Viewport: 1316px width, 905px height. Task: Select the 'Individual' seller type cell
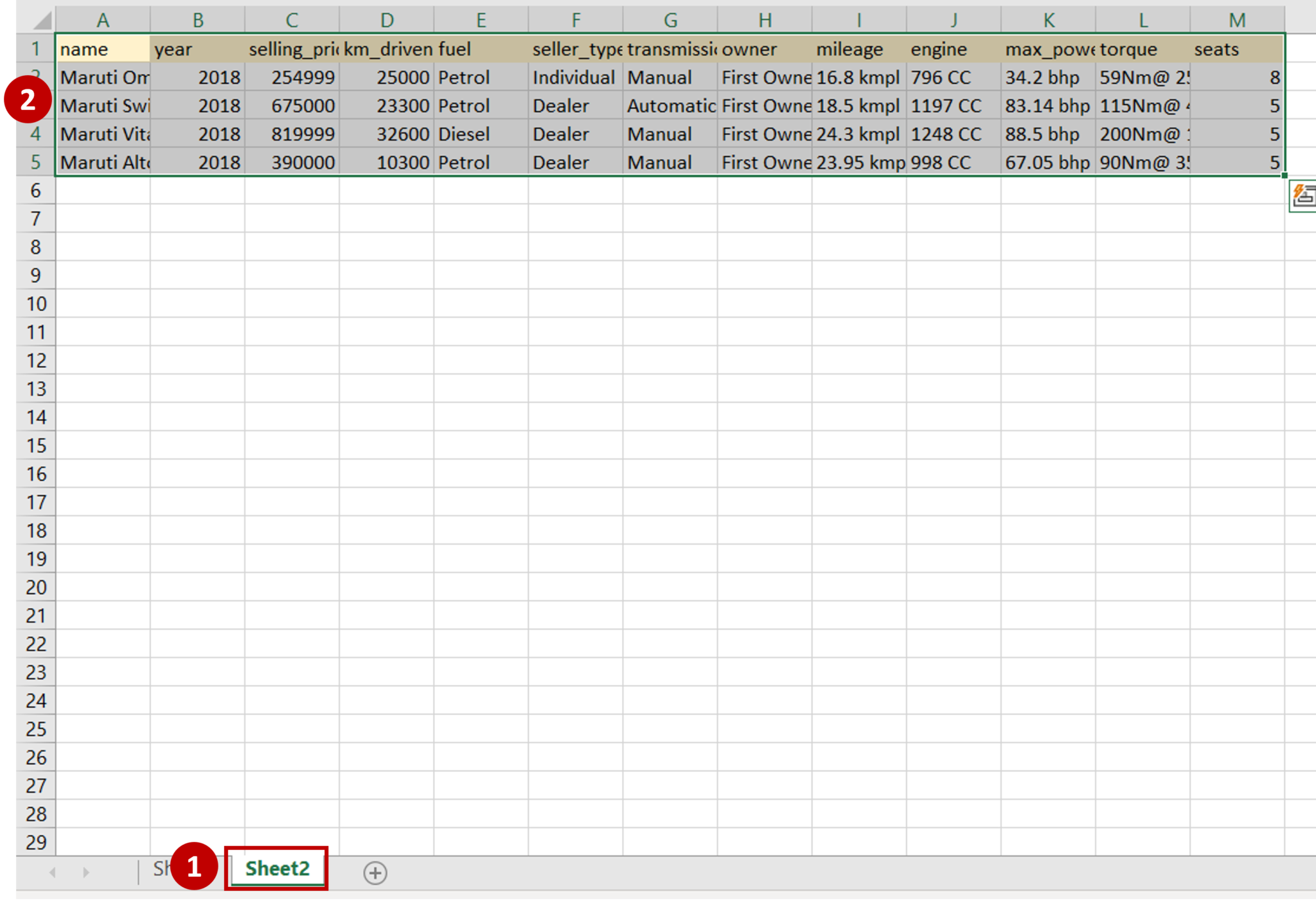[x=575, y=77]
